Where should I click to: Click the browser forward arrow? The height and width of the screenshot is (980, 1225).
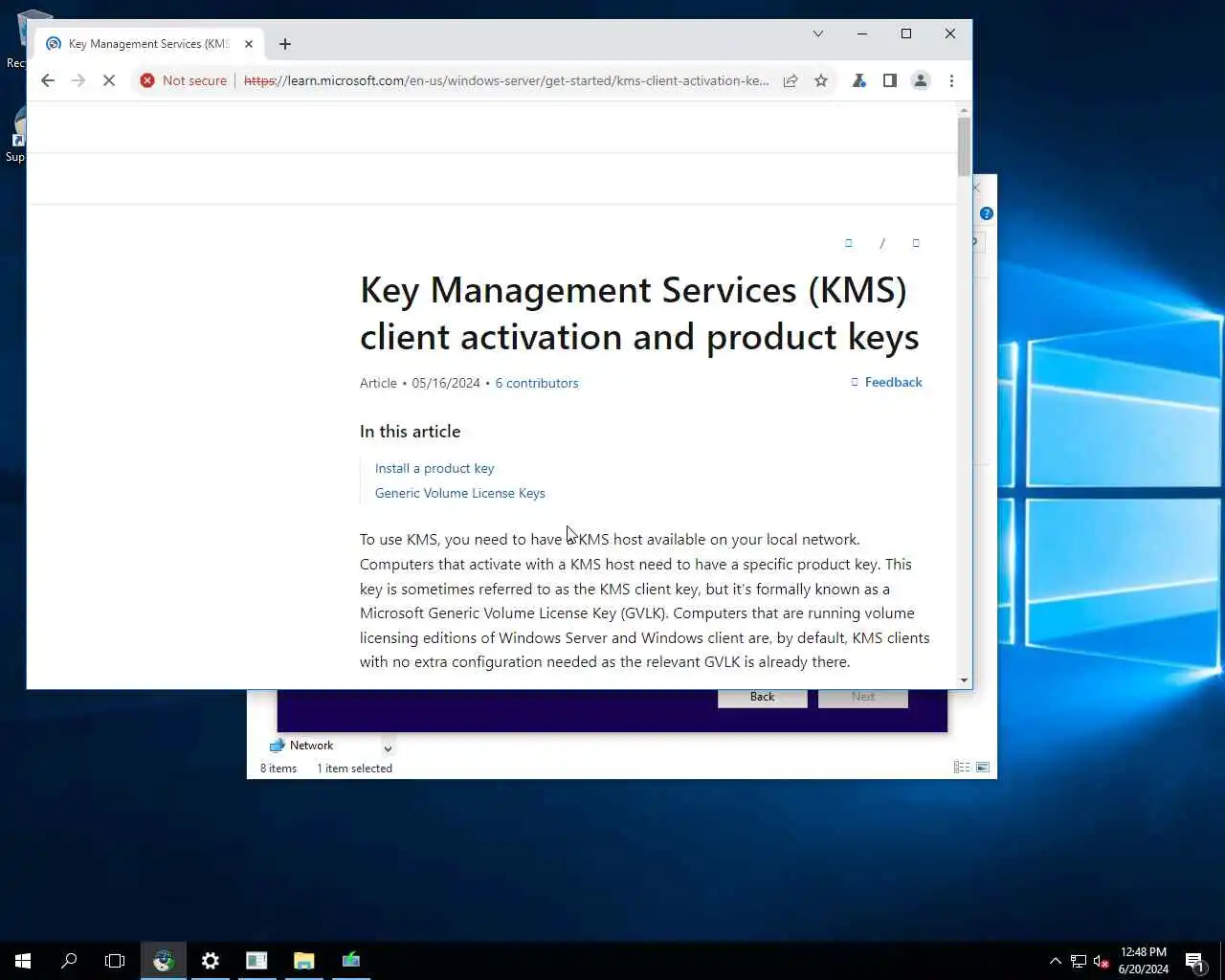point(78,80)
